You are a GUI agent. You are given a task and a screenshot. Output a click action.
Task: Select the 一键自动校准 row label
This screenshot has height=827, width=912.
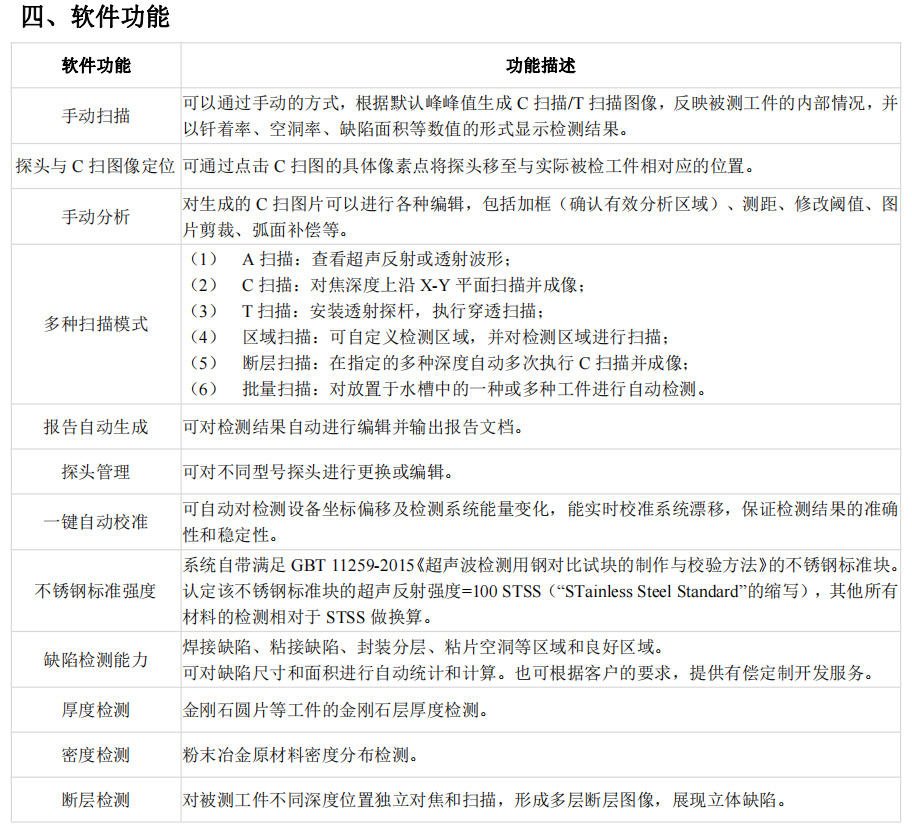pyautogui.click(x=96, y=522)
